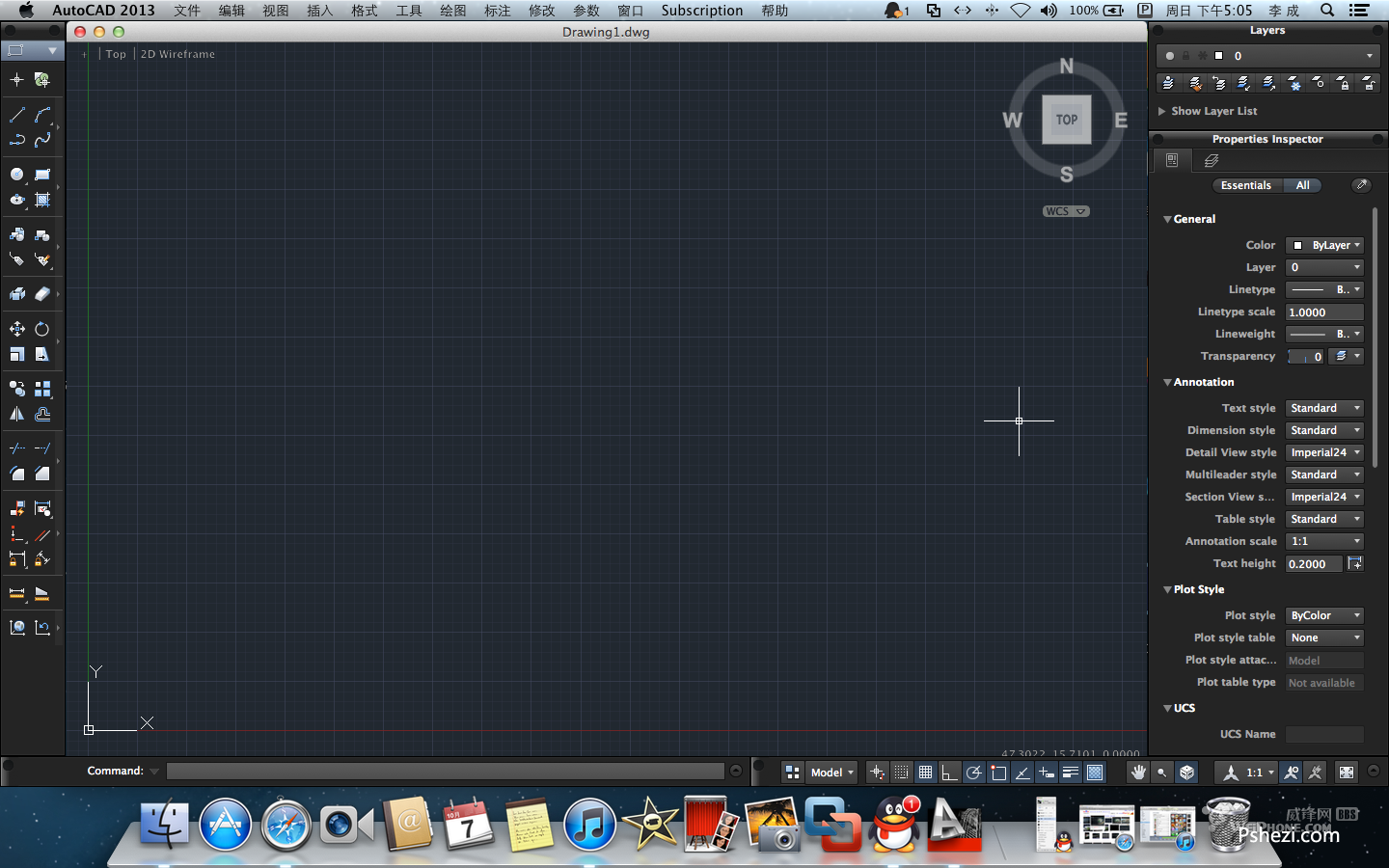Viewport: 1389px width, 868px height.
Task: Select the Mirror tool
Action: click(15, 415)
